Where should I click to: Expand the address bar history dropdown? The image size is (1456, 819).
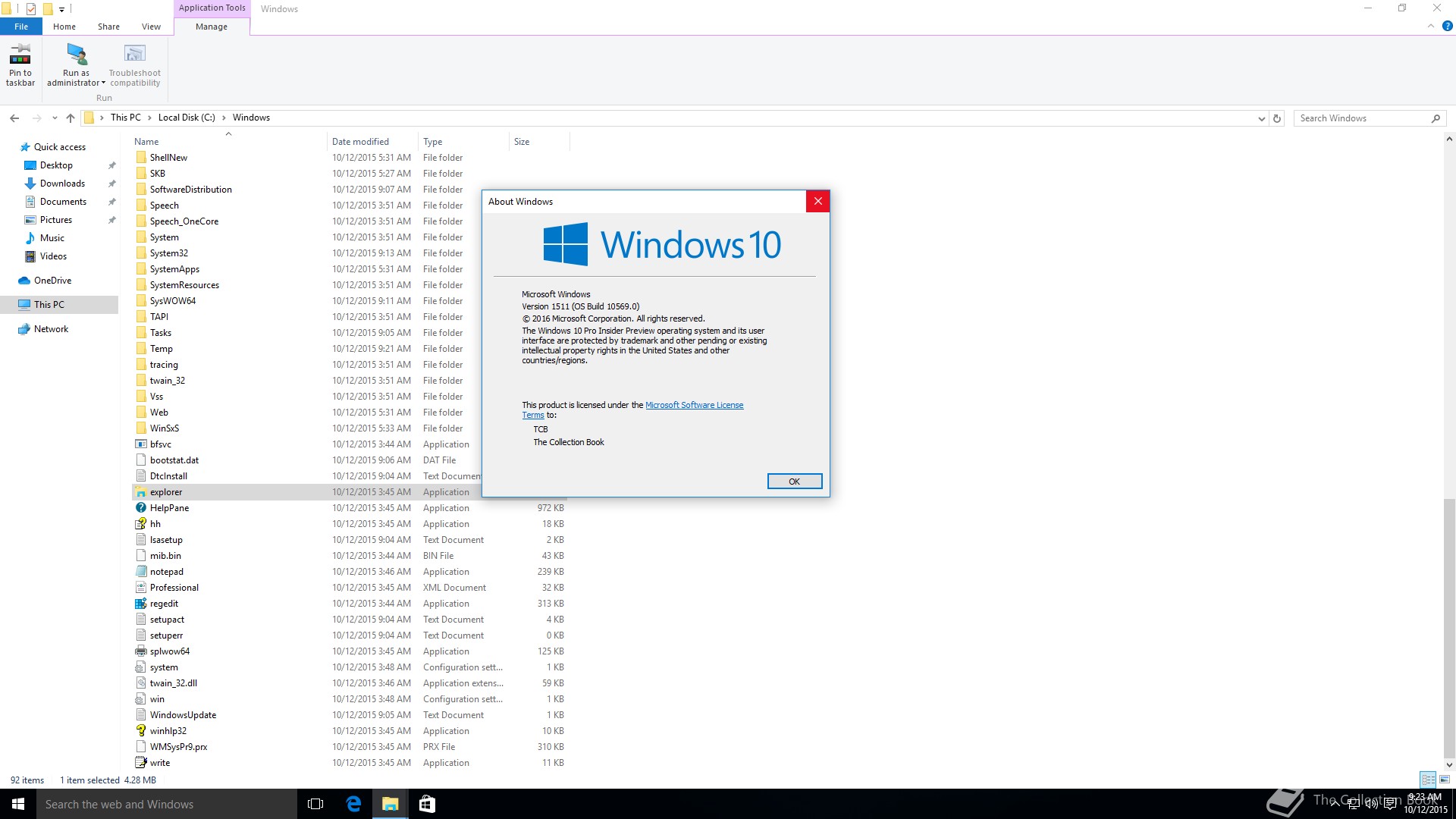coord(1261,118)
